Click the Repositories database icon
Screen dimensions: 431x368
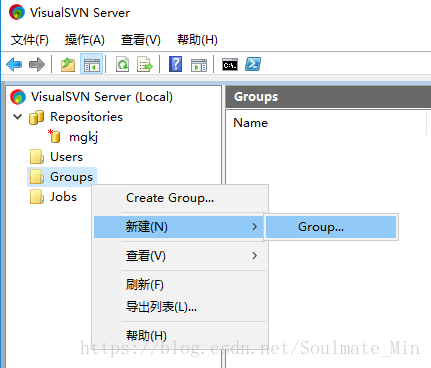pyautogui.click(x=36, y=117)
